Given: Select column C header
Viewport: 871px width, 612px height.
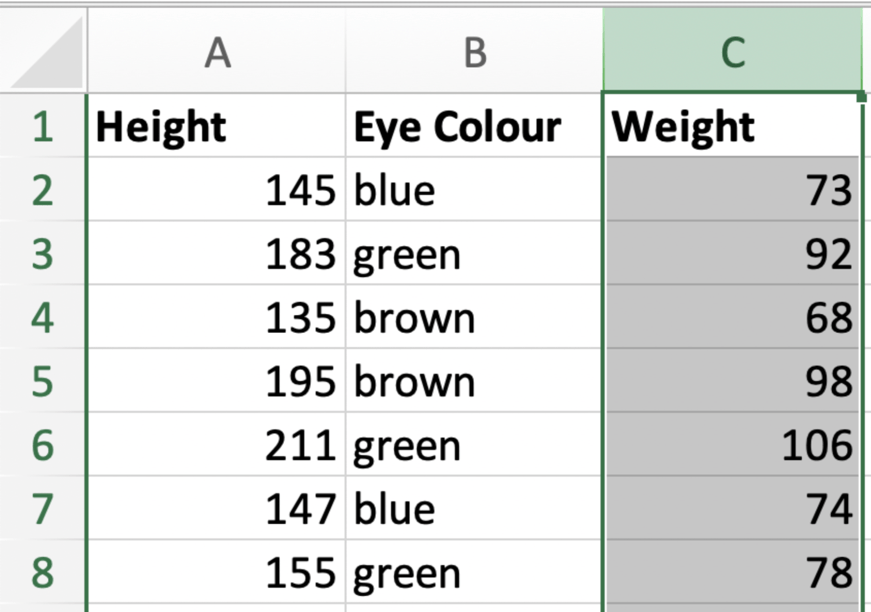Looking at the screenshot, I should coord(733,52).
